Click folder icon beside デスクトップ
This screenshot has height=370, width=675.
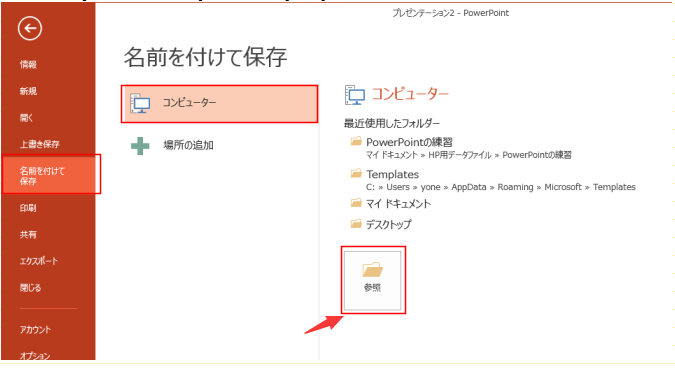click(x=356, y=224)
